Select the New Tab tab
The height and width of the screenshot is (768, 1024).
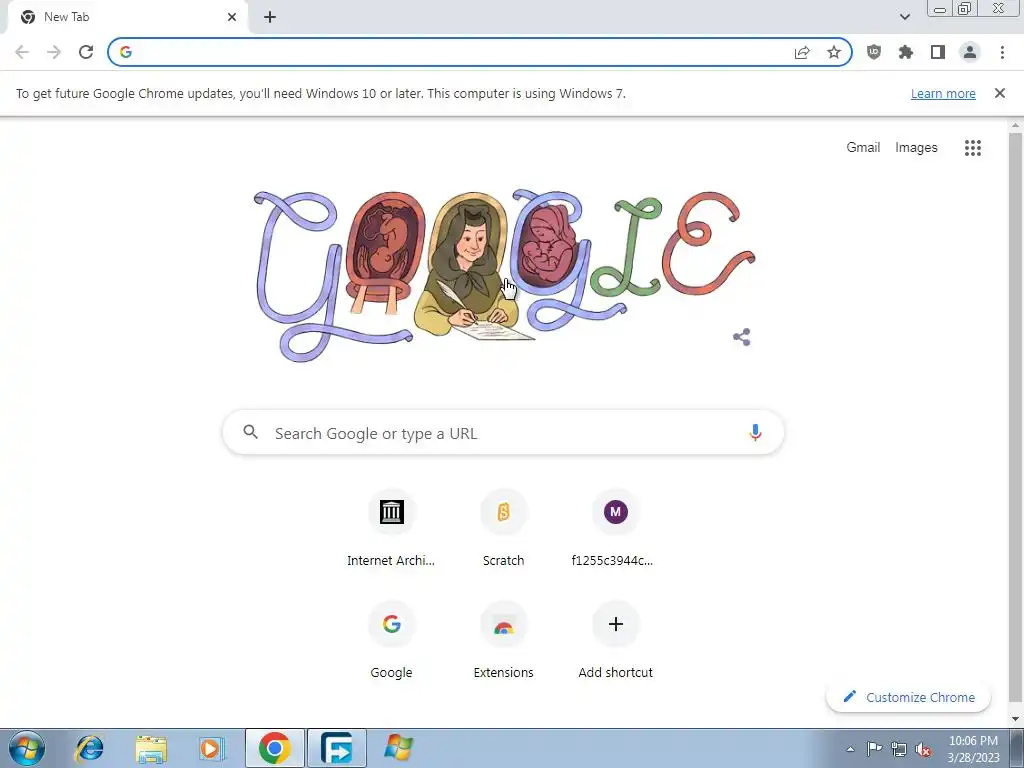click(x=127, y=18)
